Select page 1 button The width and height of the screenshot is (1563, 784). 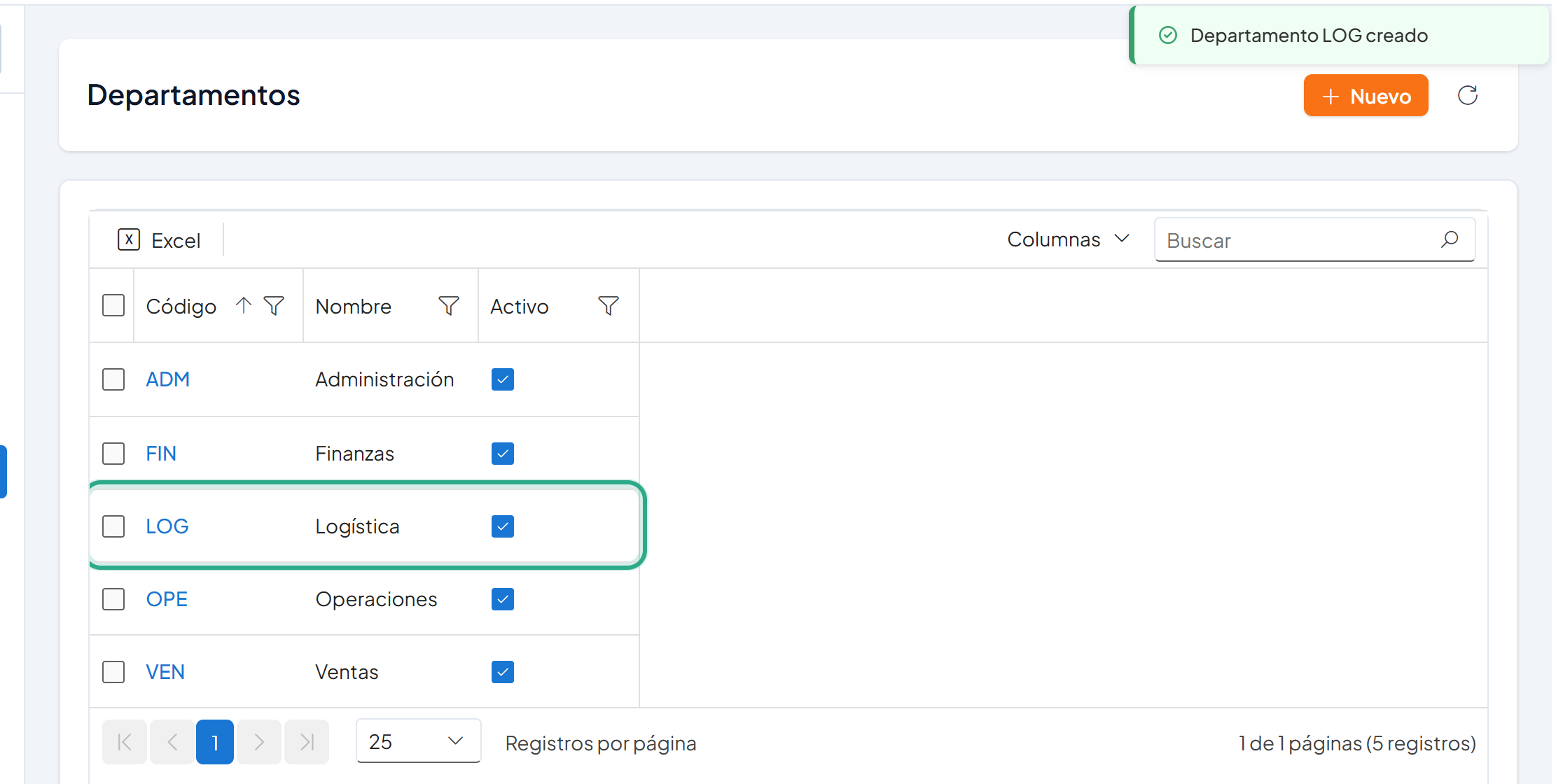pos(215,741)
